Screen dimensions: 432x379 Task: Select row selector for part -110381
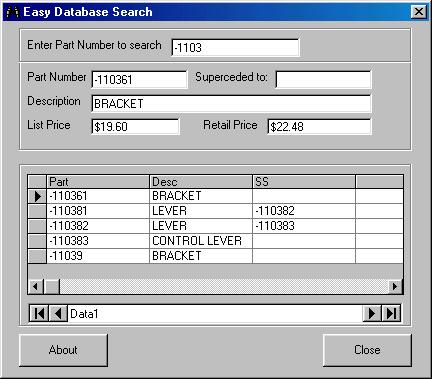coord(37,211)
